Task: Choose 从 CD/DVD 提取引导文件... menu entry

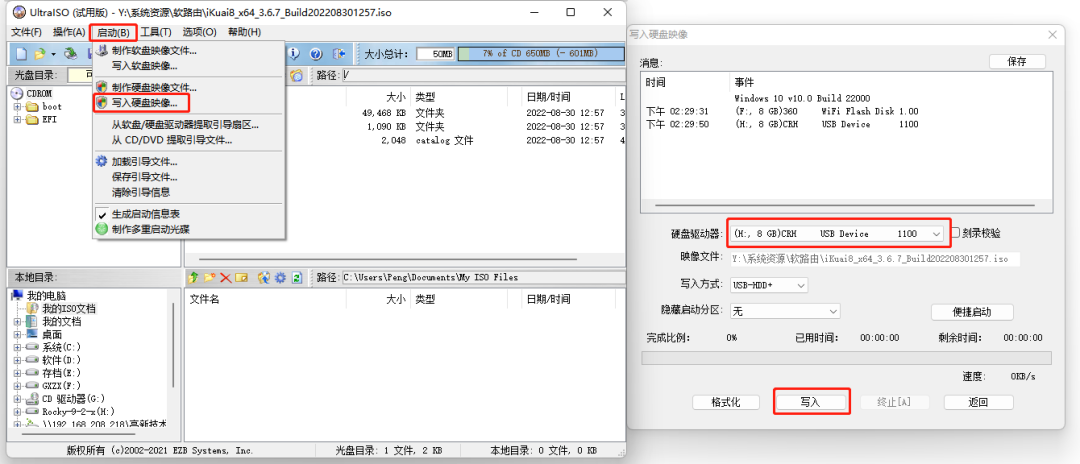Action: click(x=189, y=140)
